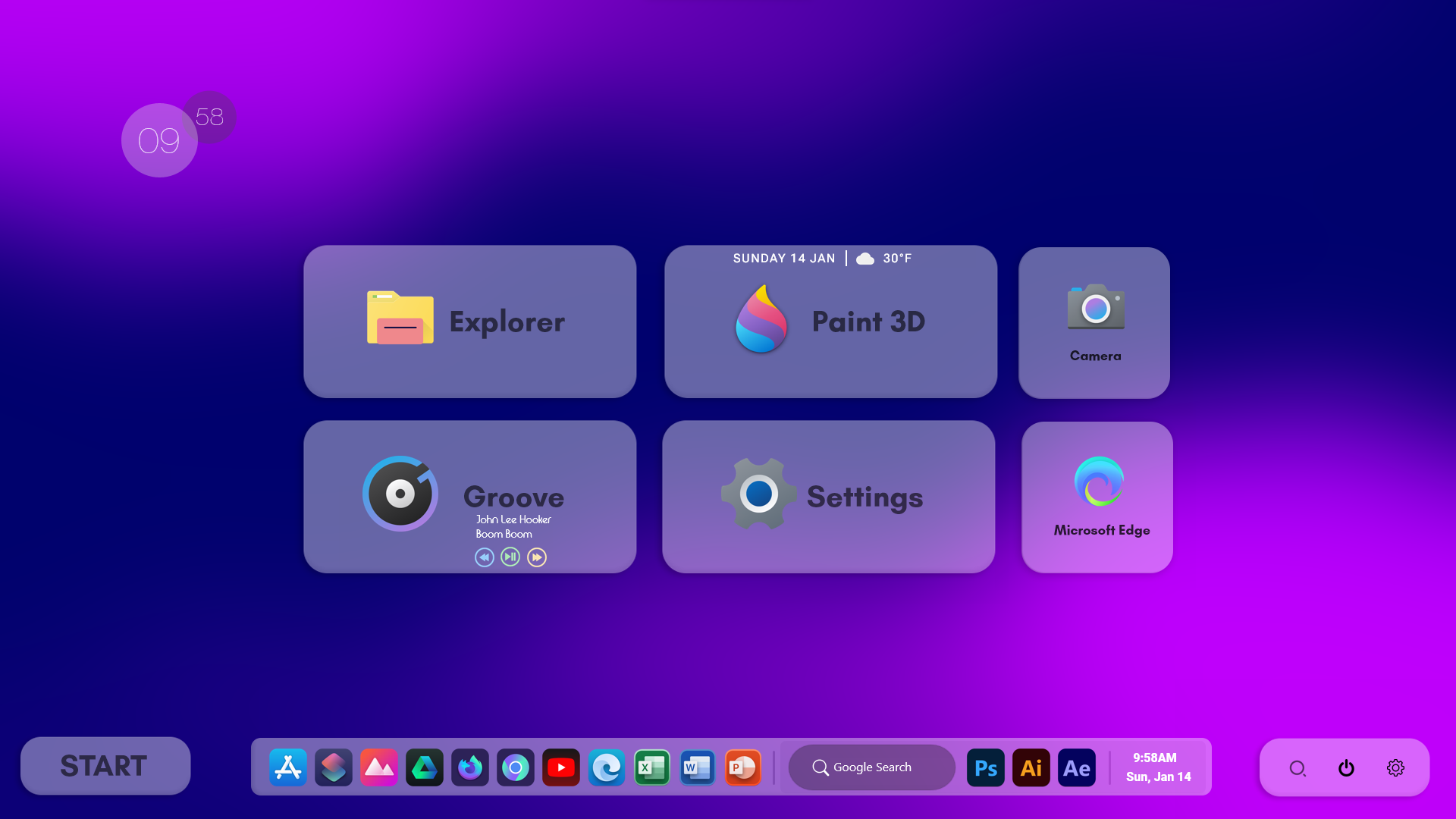Screen dimensions: 1456x819
Task: Click the 30°F weather reading
Action: point(897,259)
